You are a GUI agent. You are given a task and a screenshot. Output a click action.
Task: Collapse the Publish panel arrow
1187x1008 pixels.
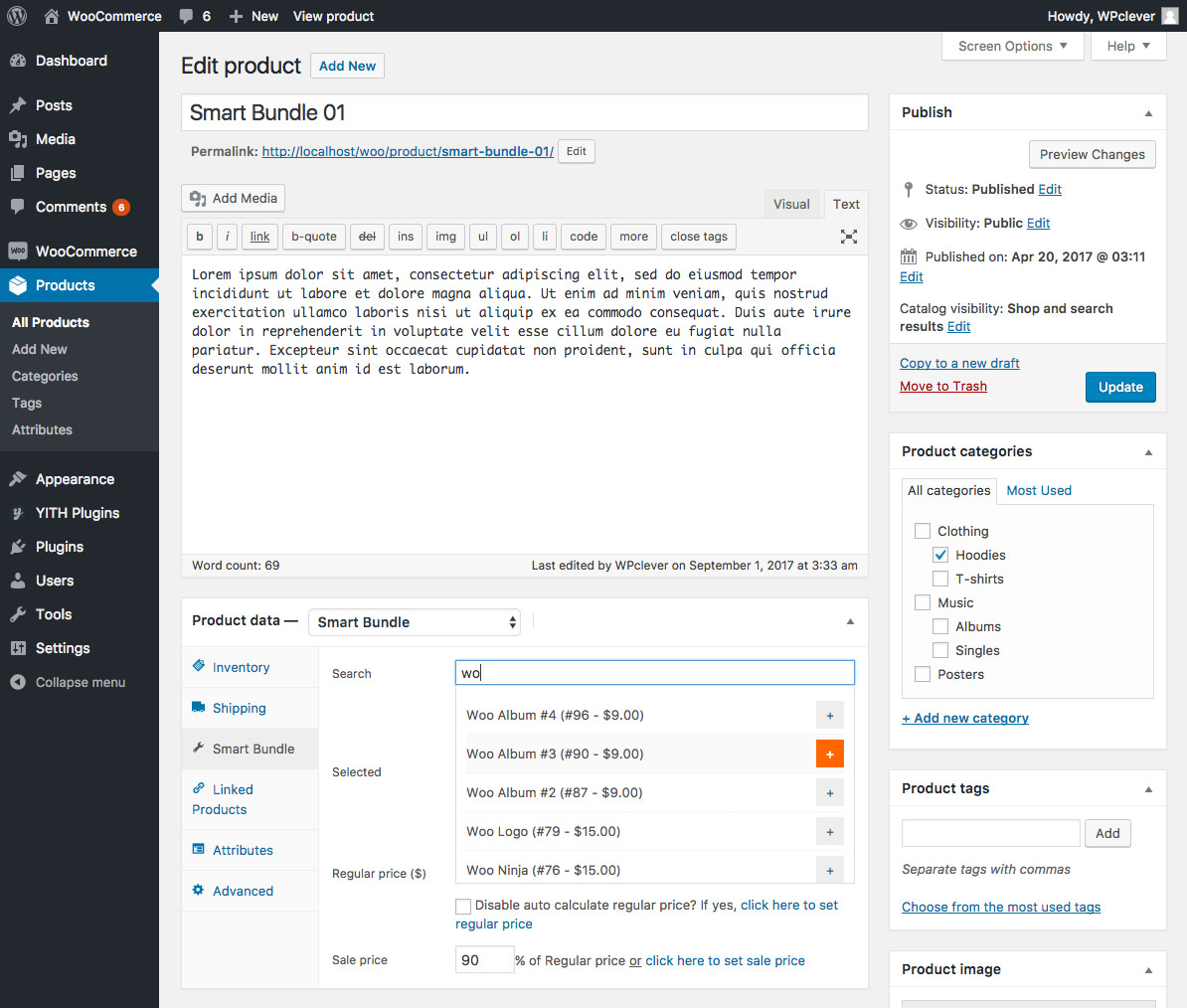pyautogui.click(x=1148, y=113)
